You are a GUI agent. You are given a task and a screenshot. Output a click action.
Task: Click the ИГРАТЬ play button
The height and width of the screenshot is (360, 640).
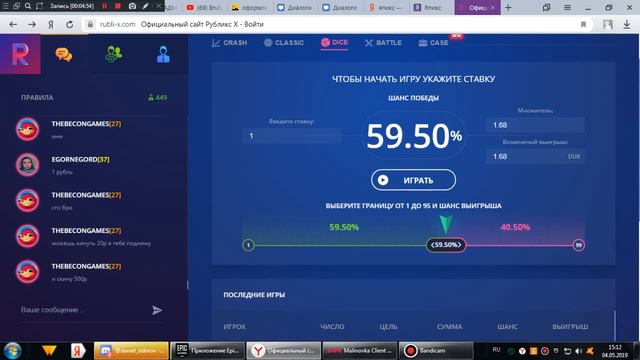click(x=413, y=180)
